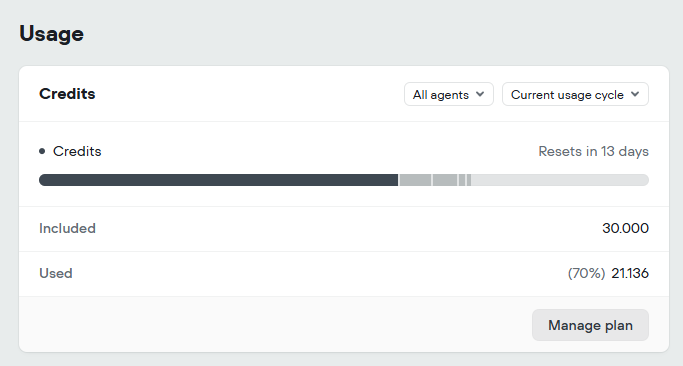683x366 pixels.
Task: Click the Resets in 13 days text
Action: [x=593, y=151]
